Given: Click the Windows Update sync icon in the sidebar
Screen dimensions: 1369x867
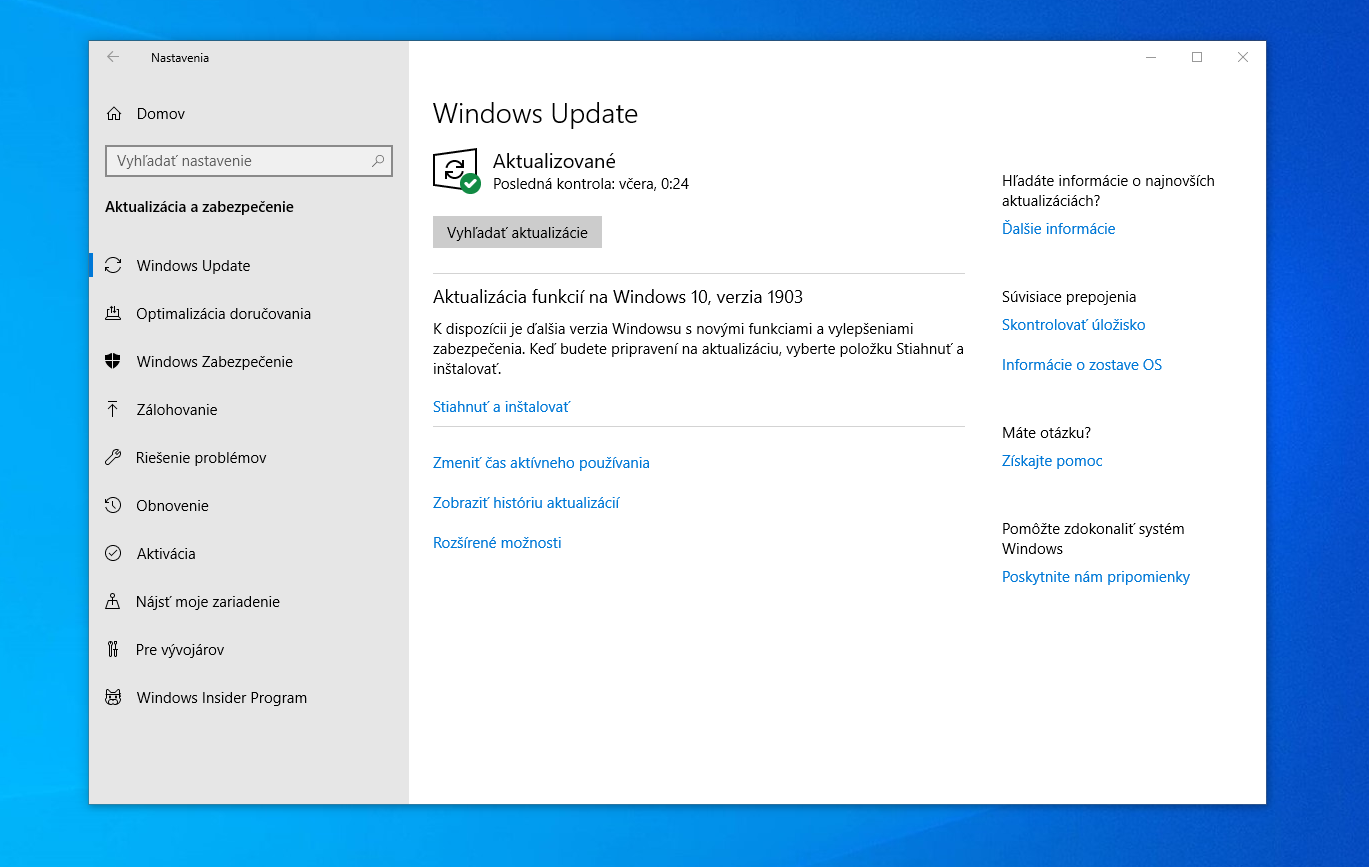Looking at the screenshot, I should coord(113,266).
